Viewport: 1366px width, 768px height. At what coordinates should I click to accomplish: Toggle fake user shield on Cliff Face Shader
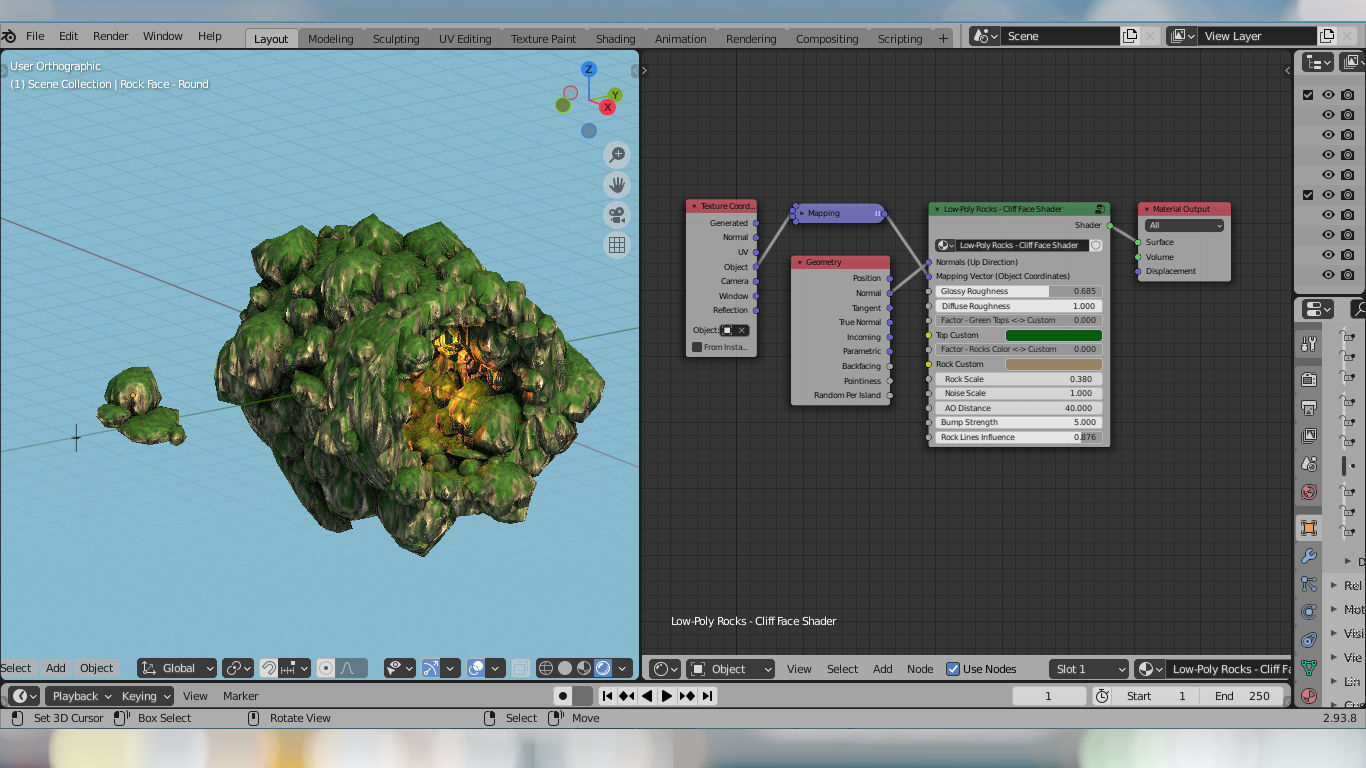pyautogui.click(x=1096, y=245)
